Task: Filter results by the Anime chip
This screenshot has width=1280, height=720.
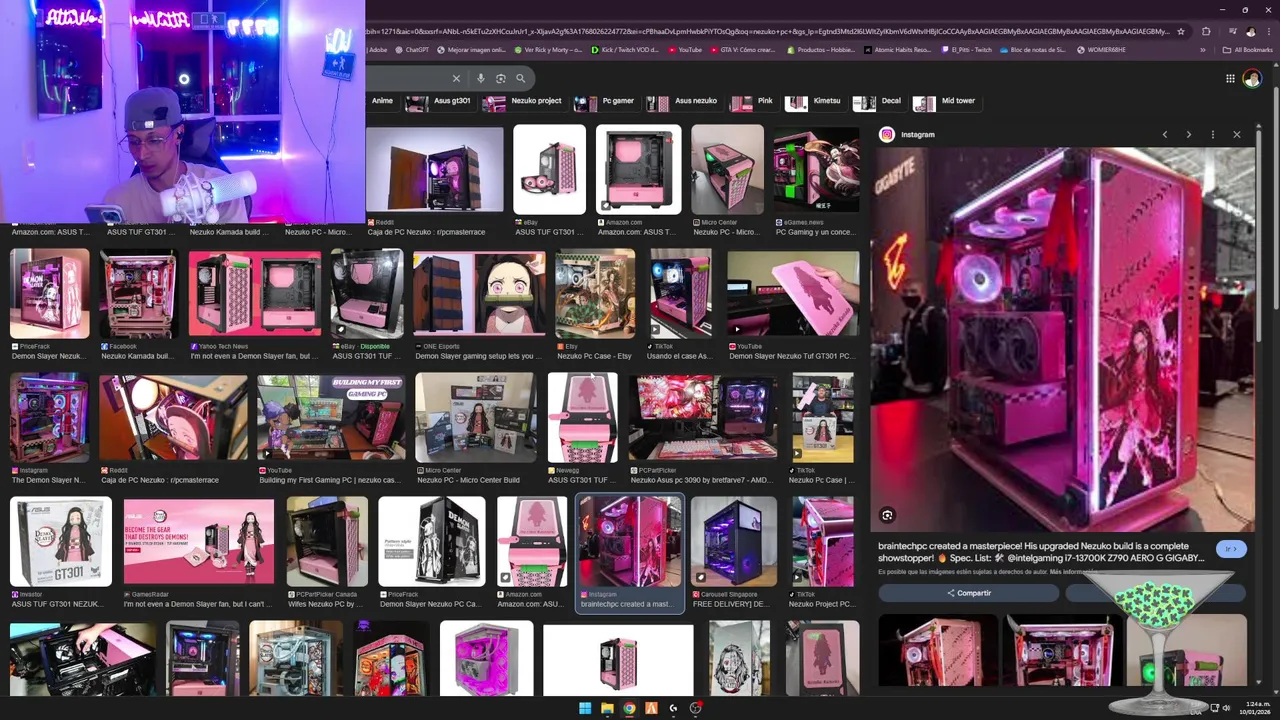Action: click(x=382, y=101)
